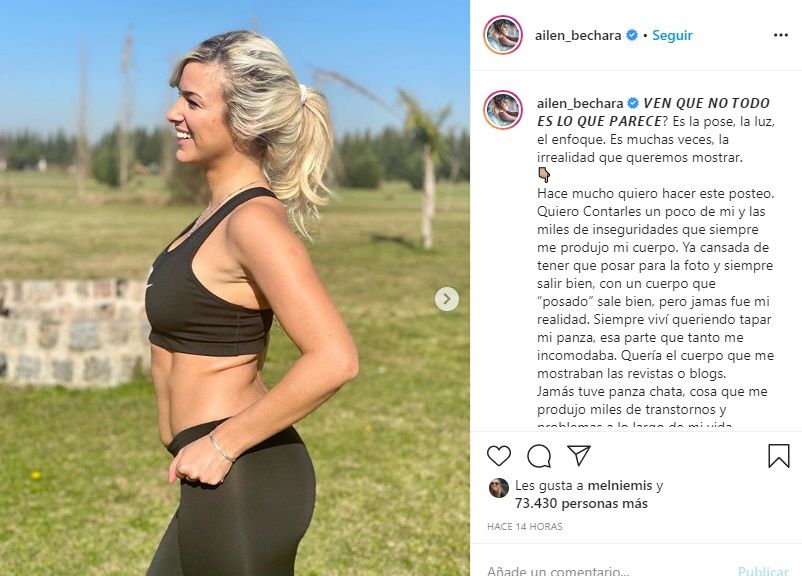Open melniemis profile from likes line
The height and width of the screenshot is (576, 802).
620,485
